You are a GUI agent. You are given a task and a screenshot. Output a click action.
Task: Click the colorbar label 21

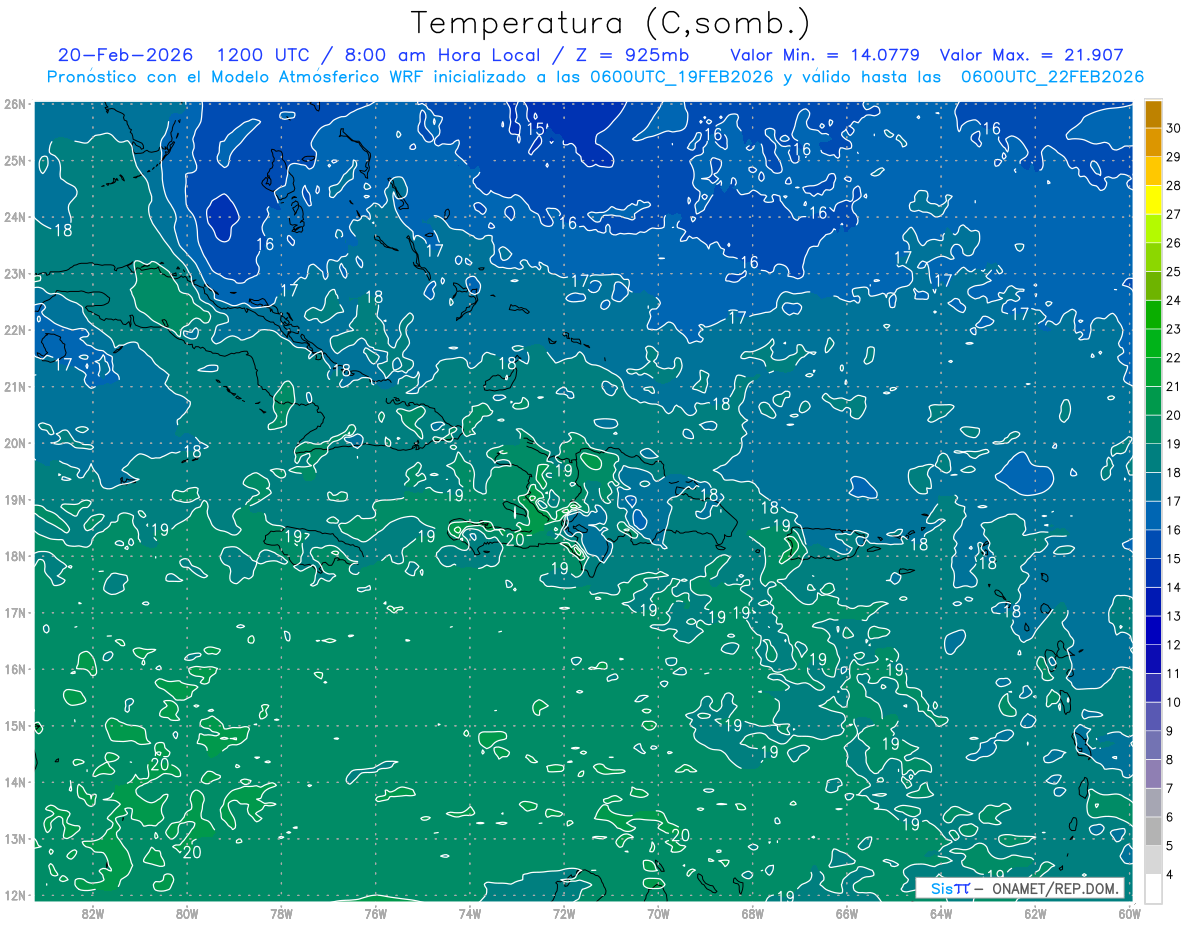coord(1174,386)
